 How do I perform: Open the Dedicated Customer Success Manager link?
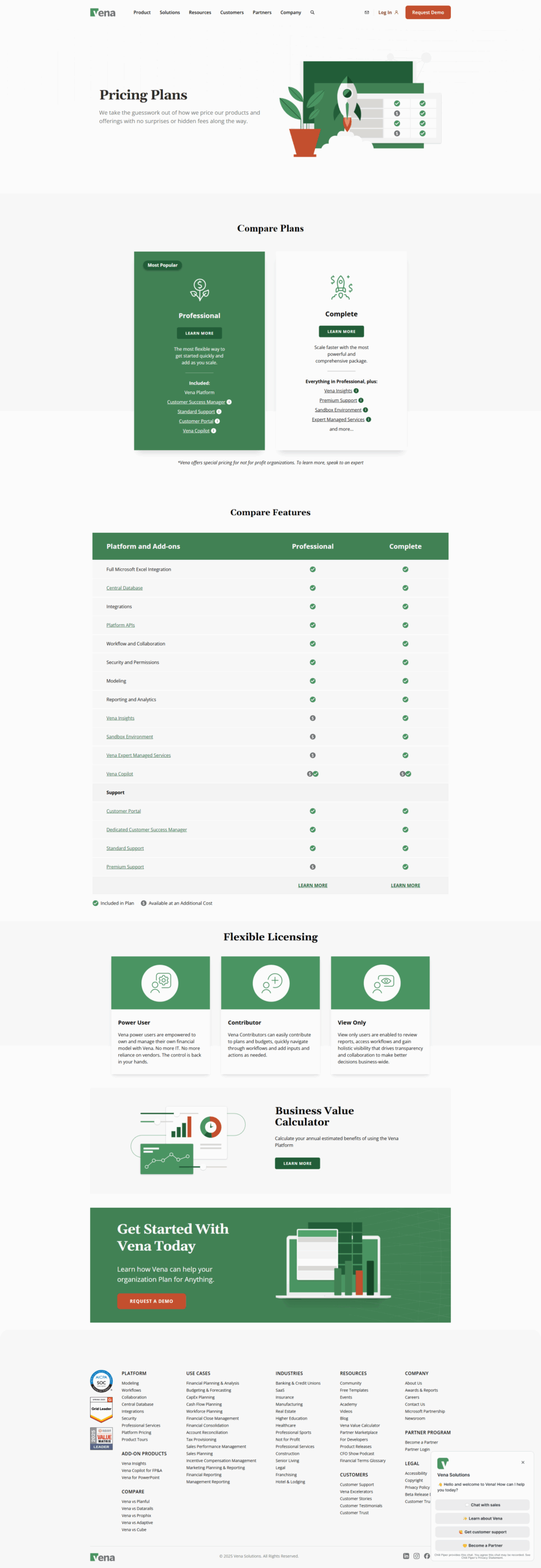pos(146,830)
